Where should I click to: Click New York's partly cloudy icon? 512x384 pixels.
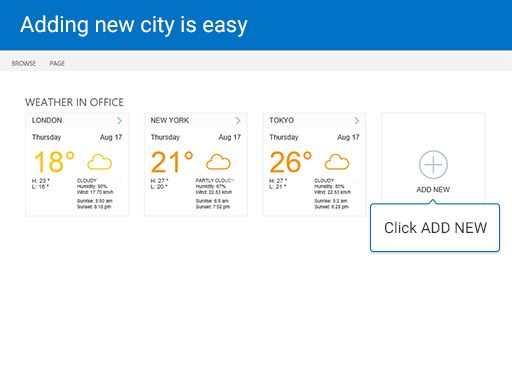(218, 162)
